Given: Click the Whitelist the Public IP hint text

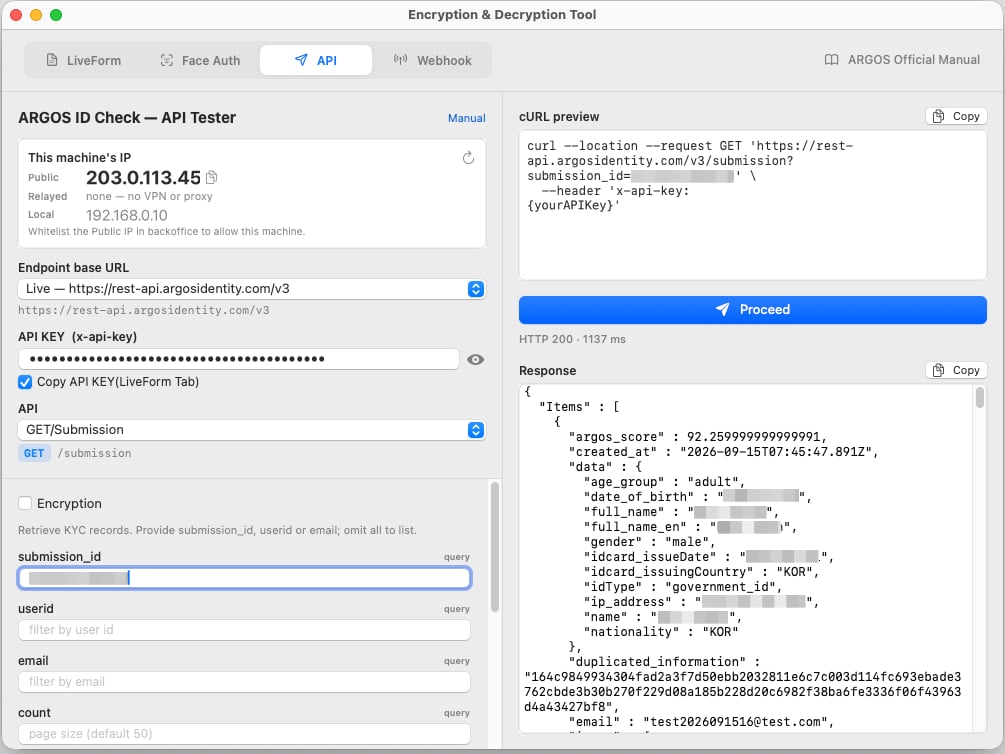Looking at the screenshot, I should click(167, 231).
